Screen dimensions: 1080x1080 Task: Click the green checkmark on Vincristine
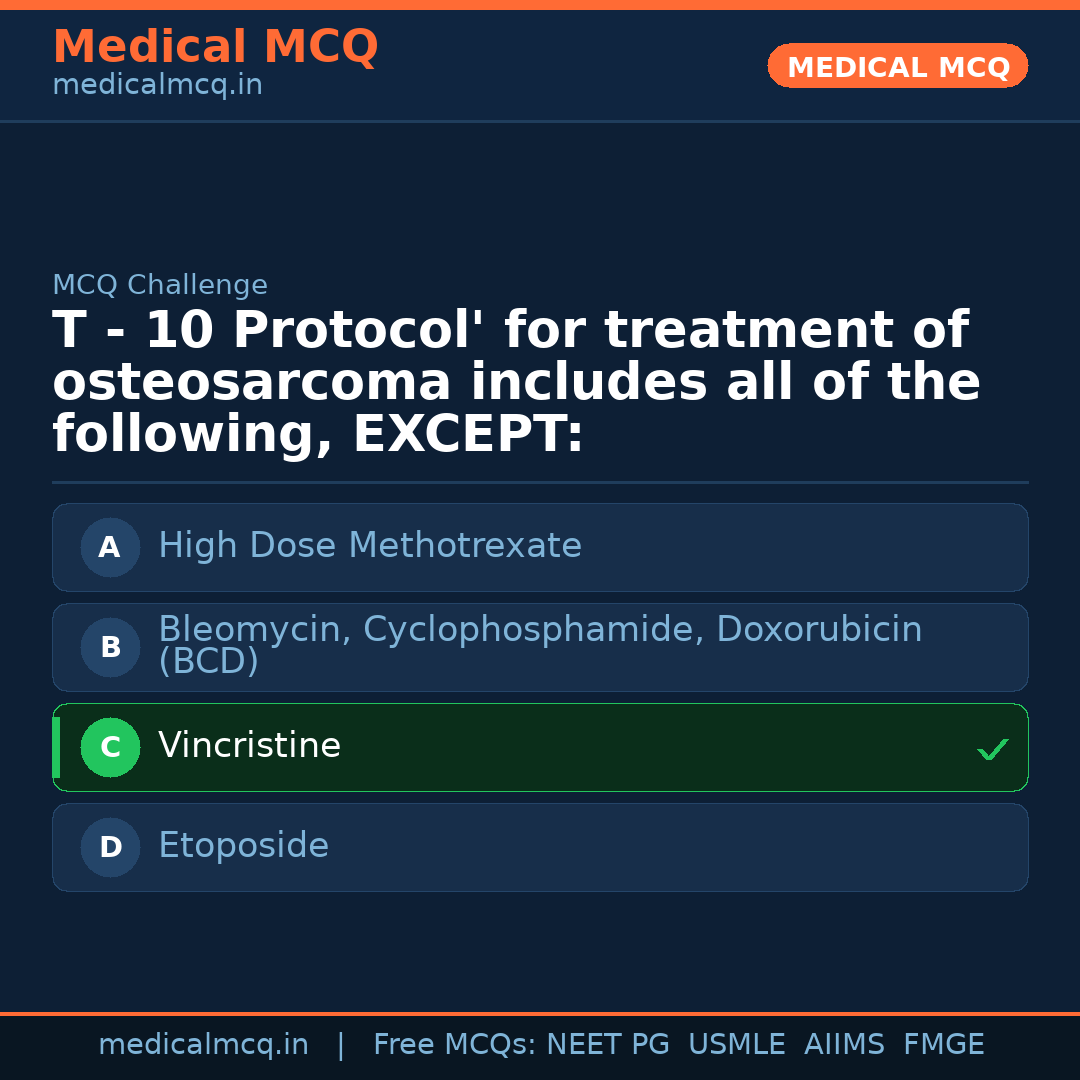(992, 749)
